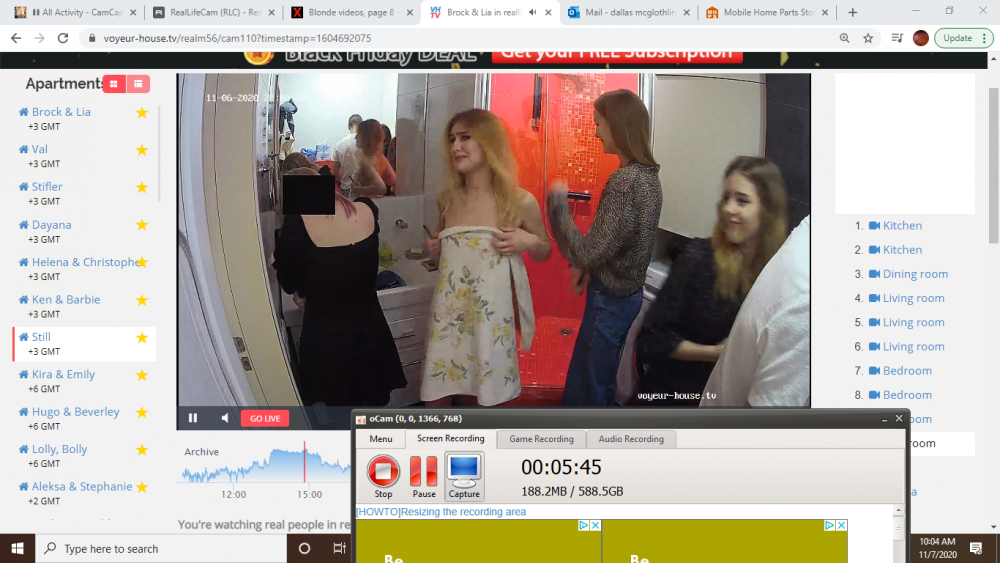Mute the video player volume
The height and width of the screenshot is (563, 1000).
point(225,418)
